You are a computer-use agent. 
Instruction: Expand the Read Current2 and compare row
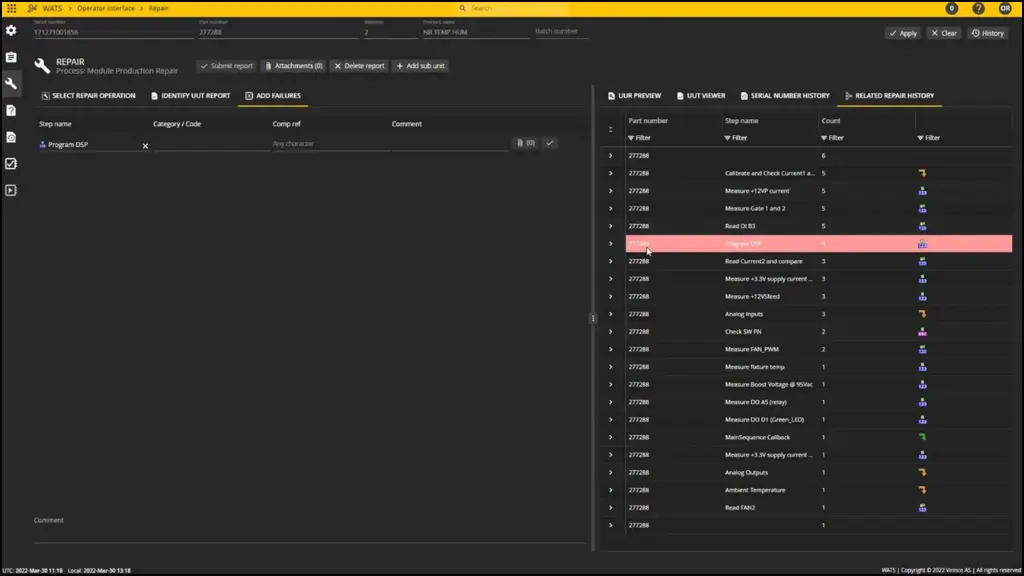click(x=611, y=261)
